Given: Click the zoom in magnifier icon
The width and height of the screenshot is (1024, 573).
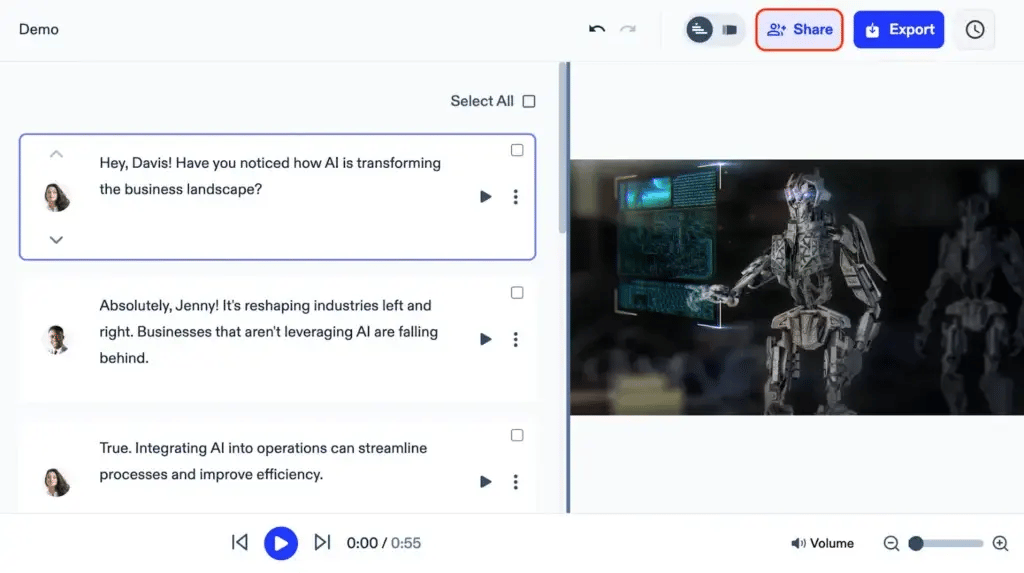Looking at the screenshot, I should pyautogui.click(x=1000, y=543).
